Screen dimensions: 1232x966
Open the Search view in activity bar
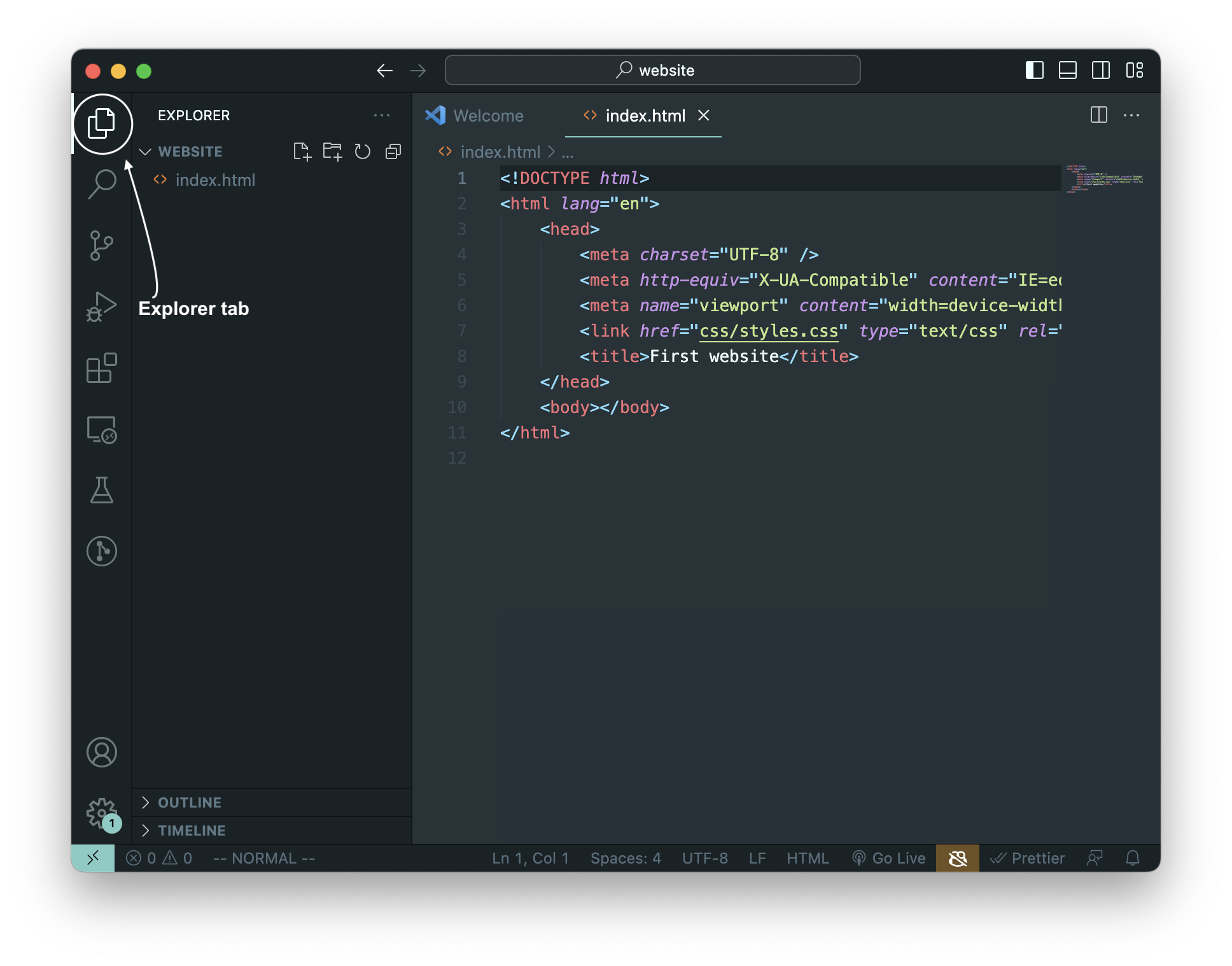[x=102, y=185]
